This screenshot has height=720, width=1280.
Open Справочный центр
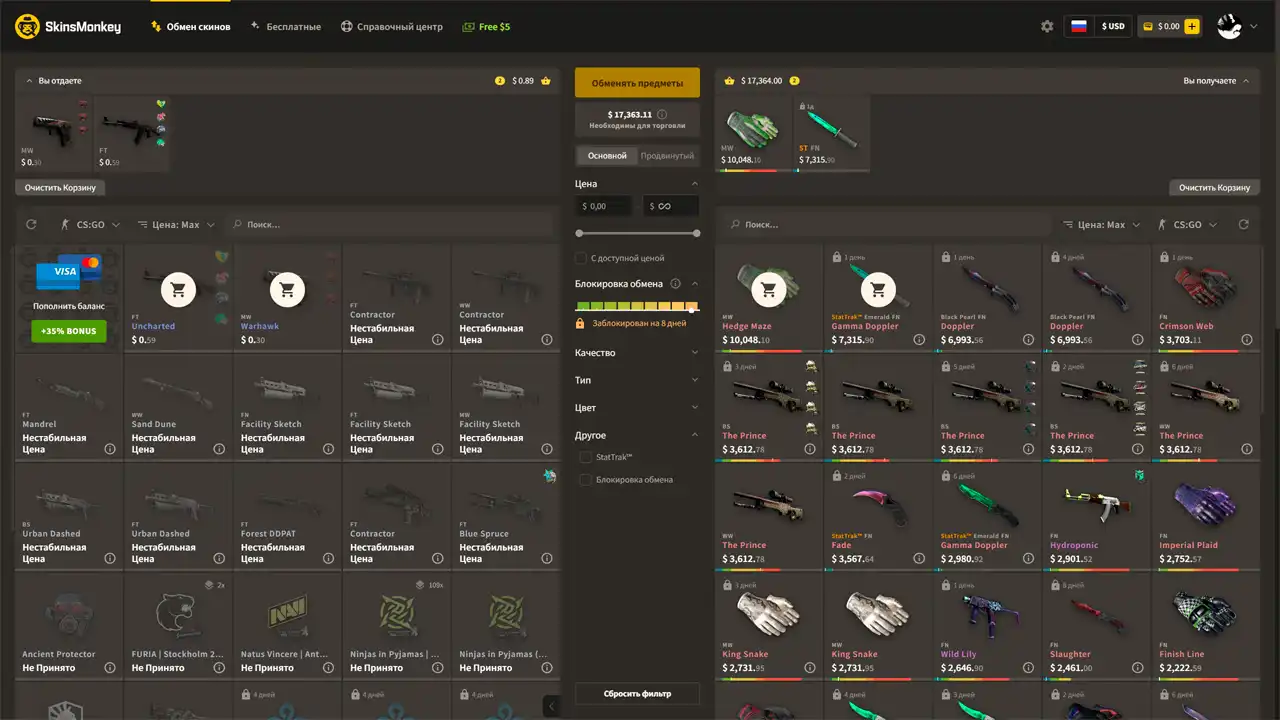[x=391, y=27]
